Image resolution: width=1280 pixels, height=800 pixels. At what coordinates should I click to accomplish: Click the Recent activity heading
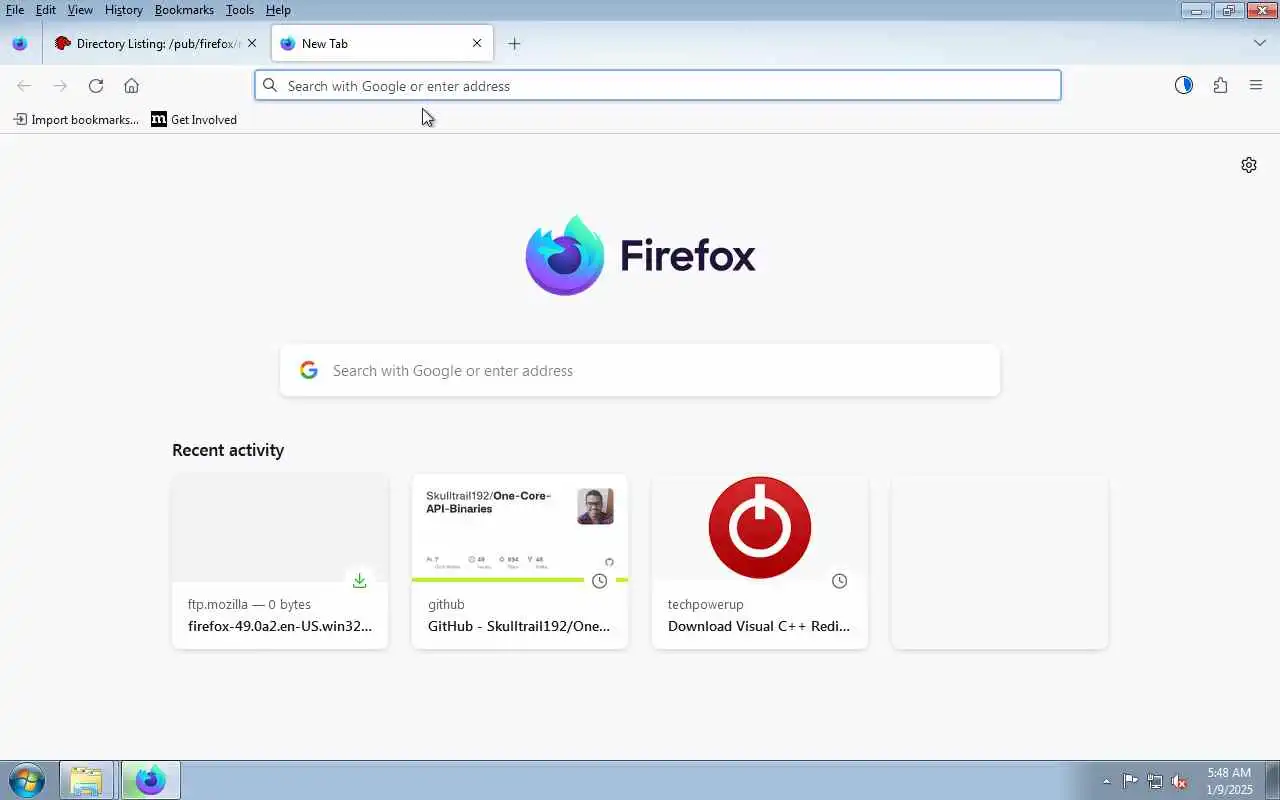click(x=228, y=450)
